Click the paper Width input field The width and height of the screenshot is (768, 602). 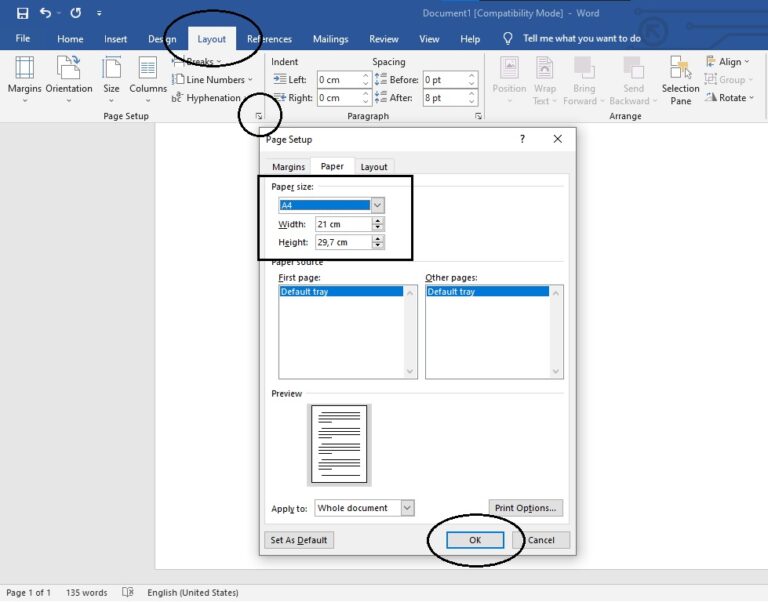pyautogui.click(x=343, y=224)
